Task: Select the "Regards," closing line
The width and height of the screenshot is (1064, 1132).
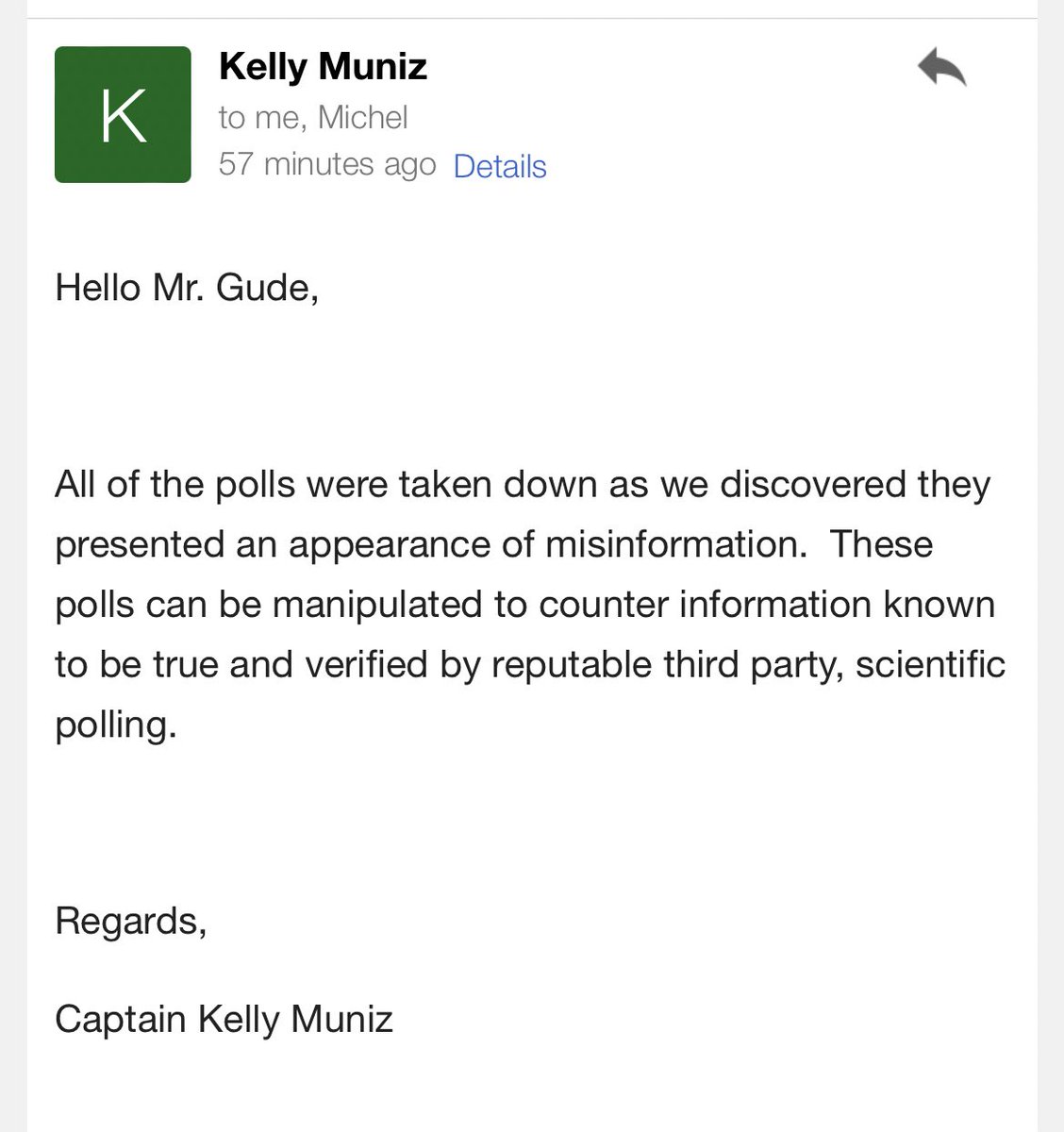Action: tap(131, 922)
